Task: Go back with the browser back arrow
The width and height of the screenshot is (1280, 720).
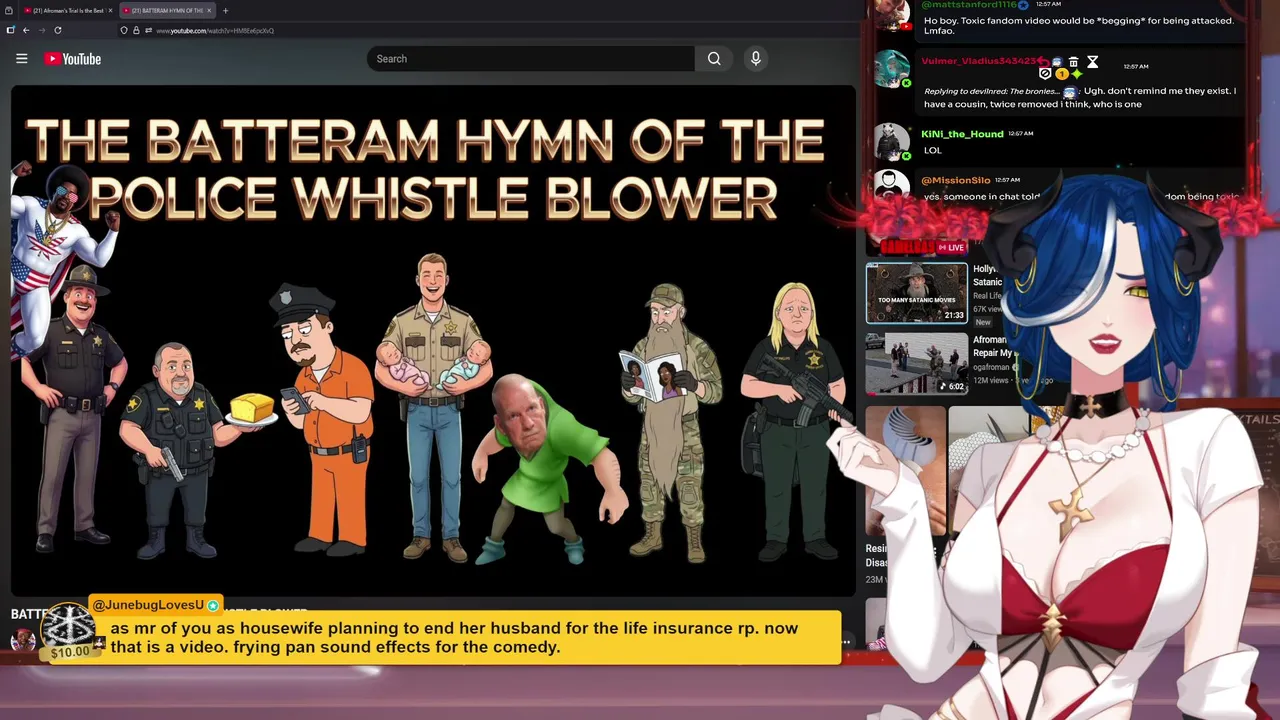Action: tap(26, 30)
